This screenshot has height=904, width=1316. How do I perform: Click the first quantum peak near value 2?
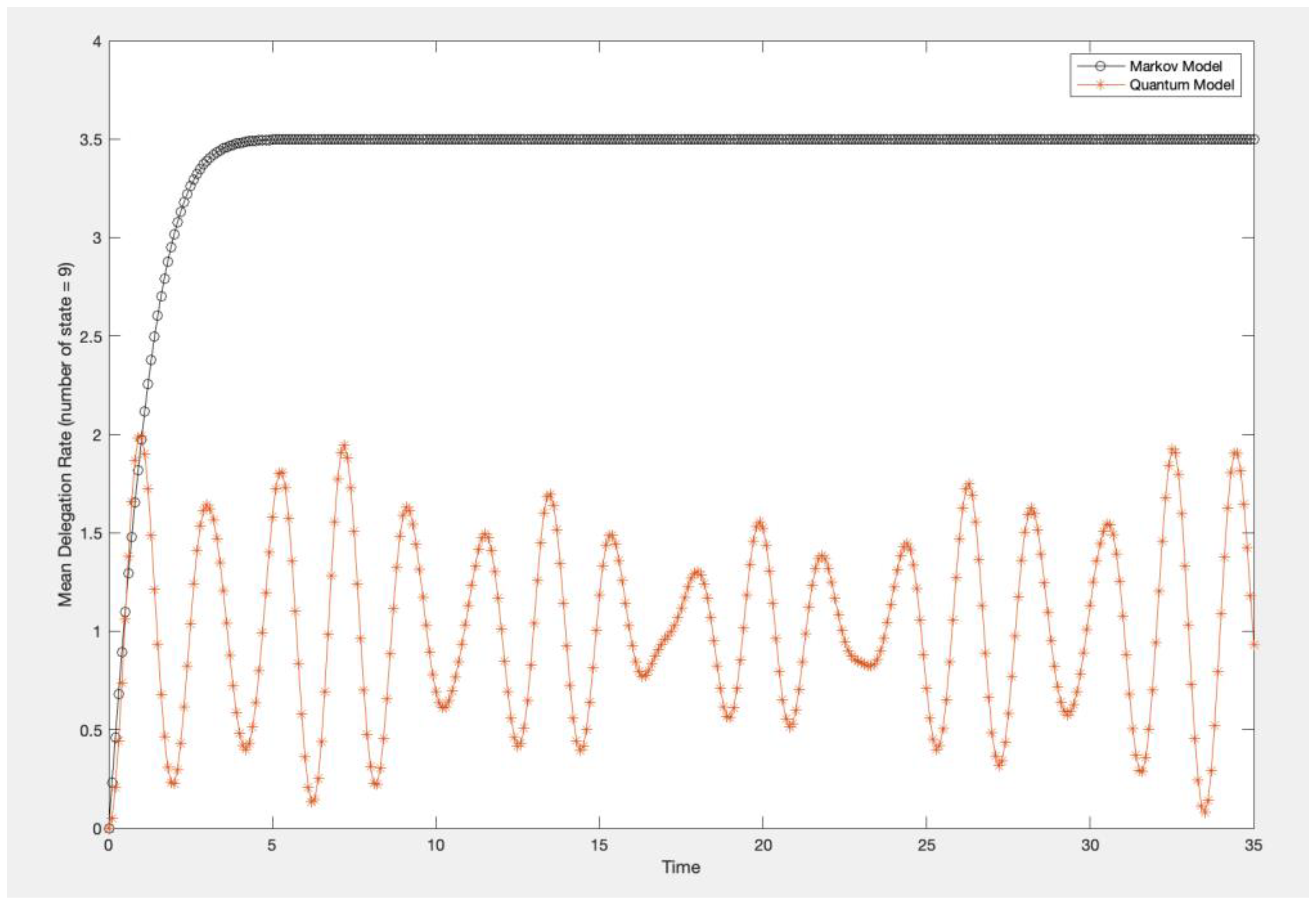[139, 437]
